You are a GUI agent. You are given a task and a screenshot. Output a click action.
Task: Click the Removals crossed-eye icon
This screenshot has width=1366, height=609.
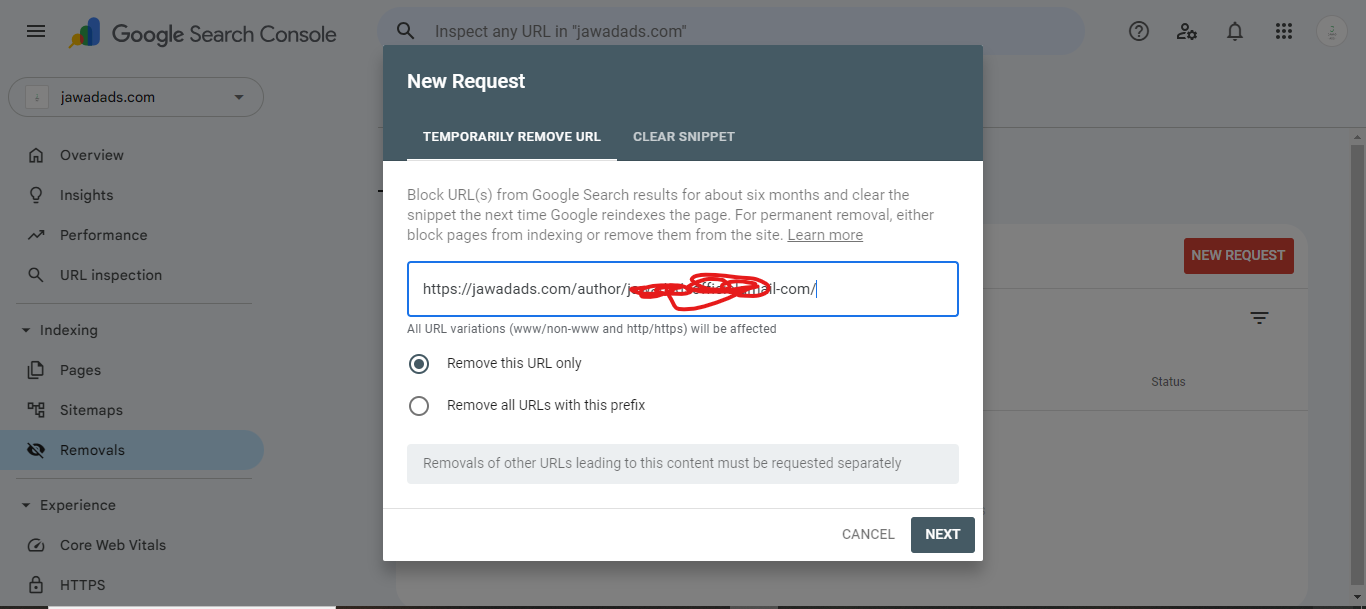(36, 450)
